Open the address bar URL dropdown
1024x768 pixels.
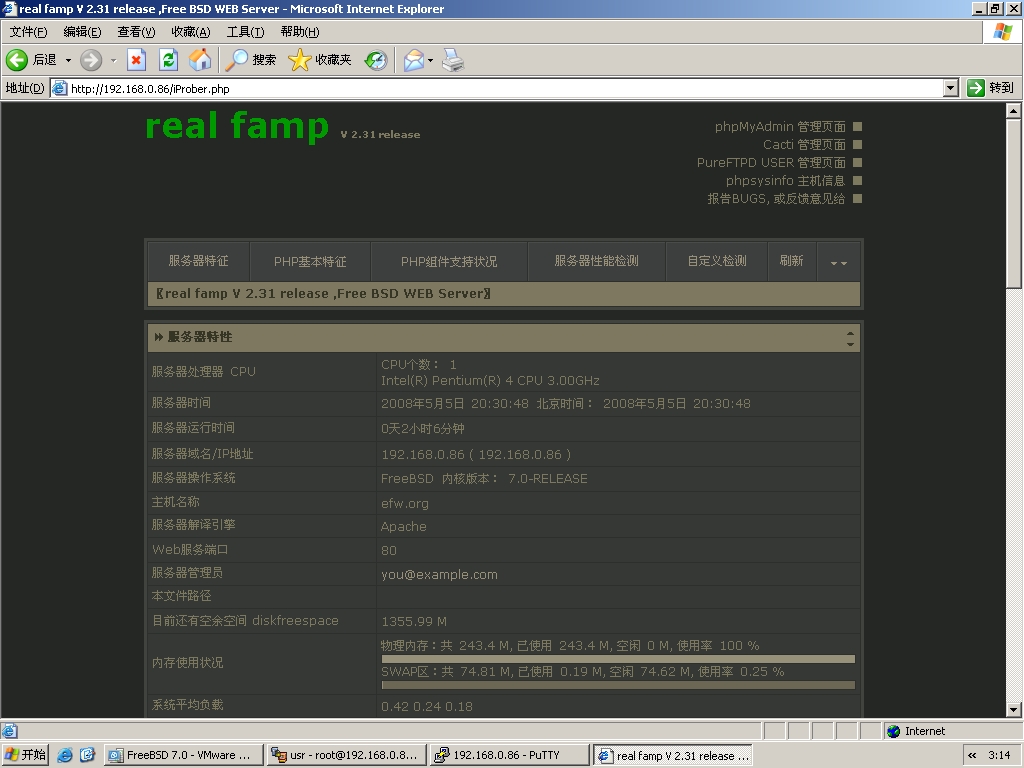click(951, 88)
